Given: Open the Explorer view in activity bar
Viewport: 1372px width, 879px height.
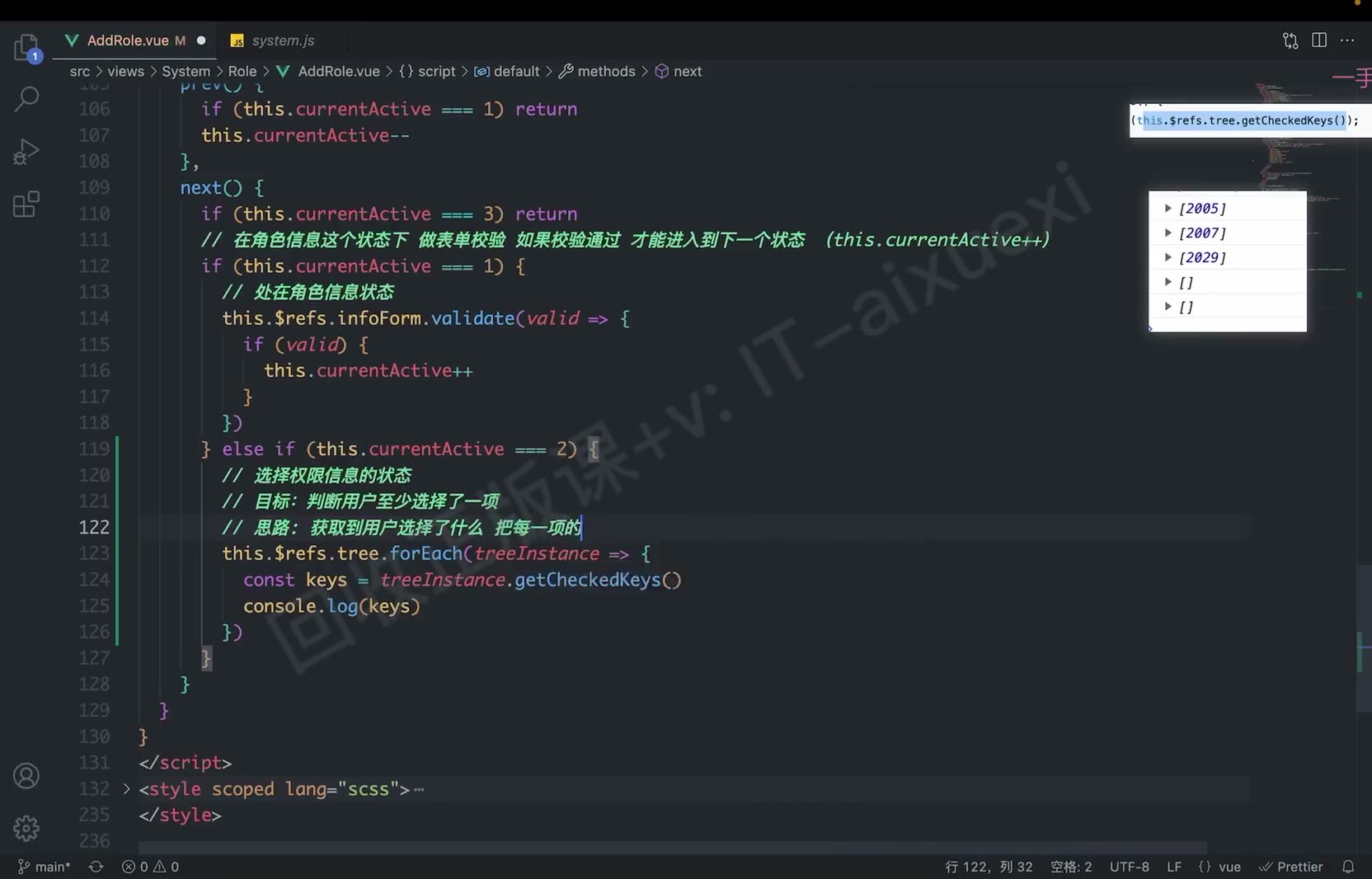Looking at the screenshot, I should tap(26, 47).
